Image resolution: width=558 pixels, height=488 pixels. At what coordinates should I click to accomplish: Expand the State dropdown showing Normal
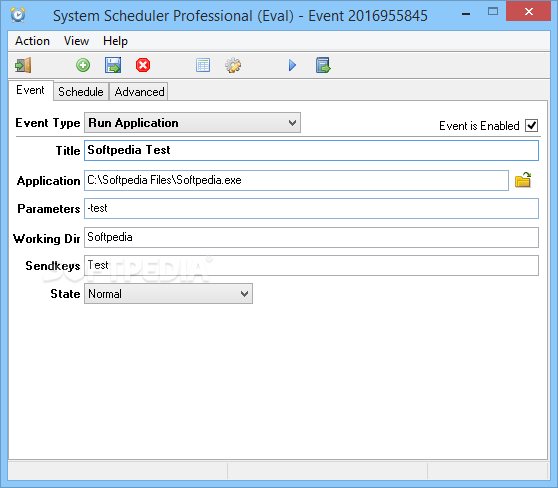[168, 294]
